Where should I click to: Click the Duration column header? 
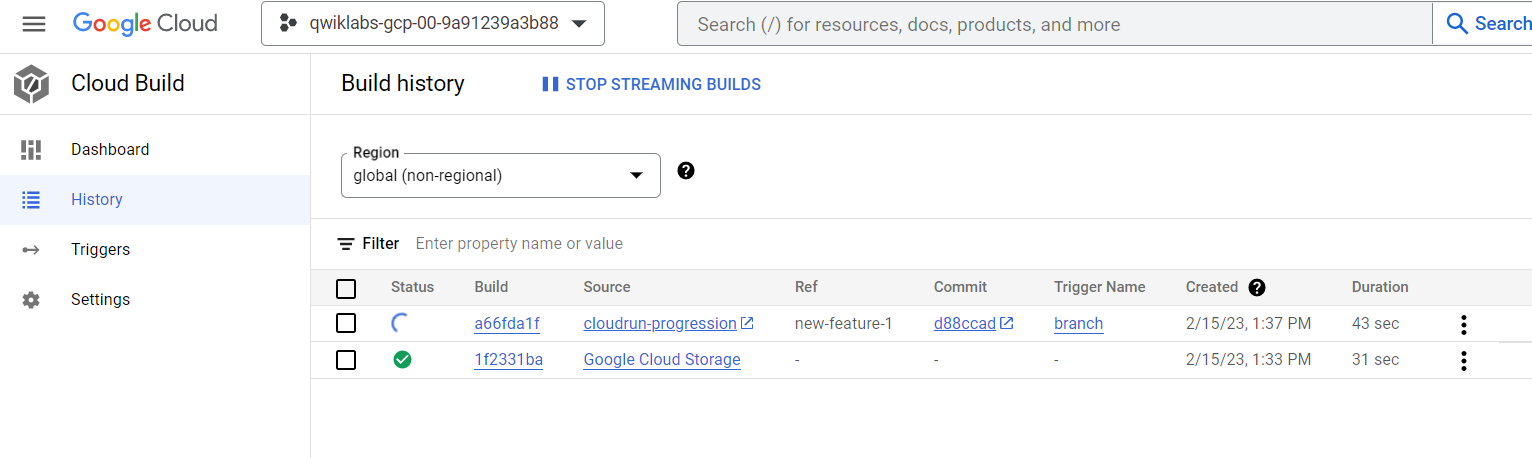[x=1380, y=287]
